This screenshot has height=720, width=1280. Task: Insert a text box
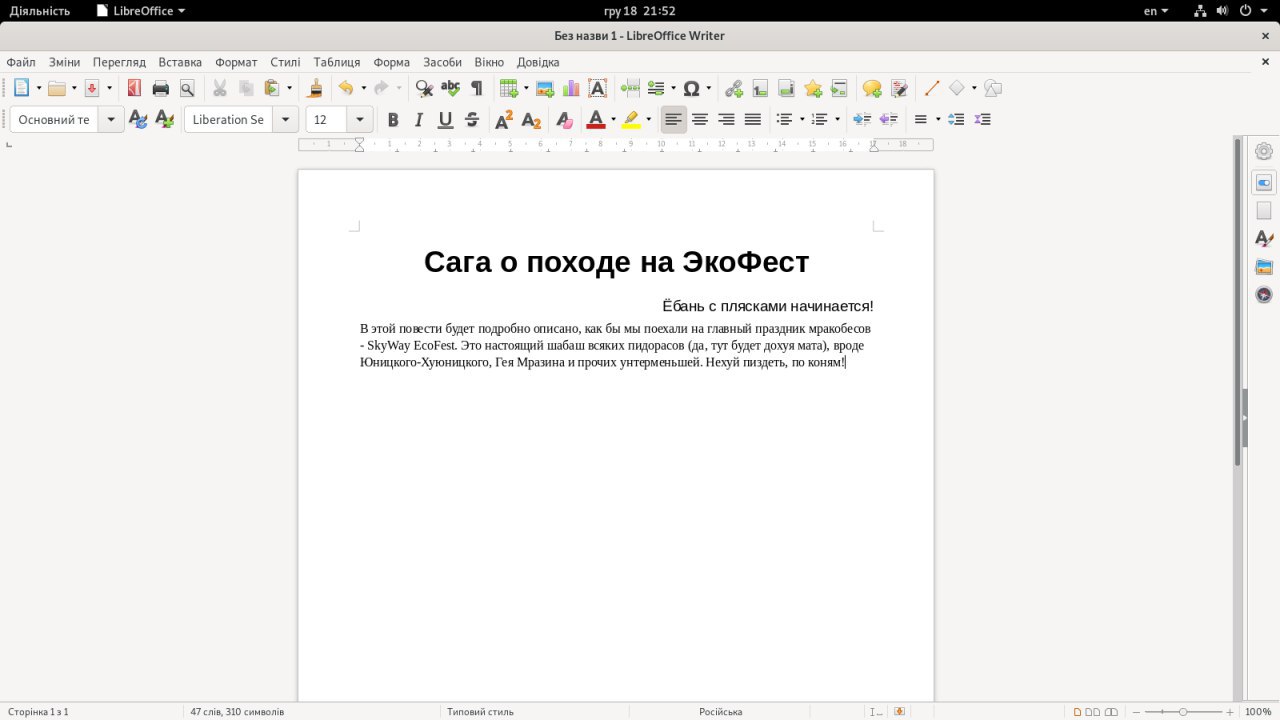(x=597, y=88)
